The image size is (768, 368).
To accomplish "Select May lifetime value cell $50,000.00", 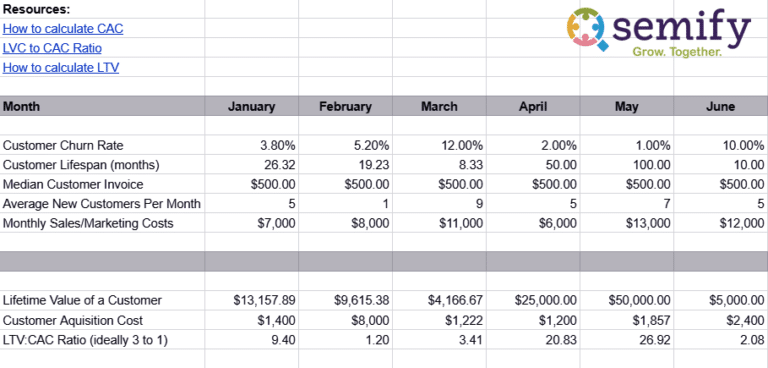I will [627, 300].
